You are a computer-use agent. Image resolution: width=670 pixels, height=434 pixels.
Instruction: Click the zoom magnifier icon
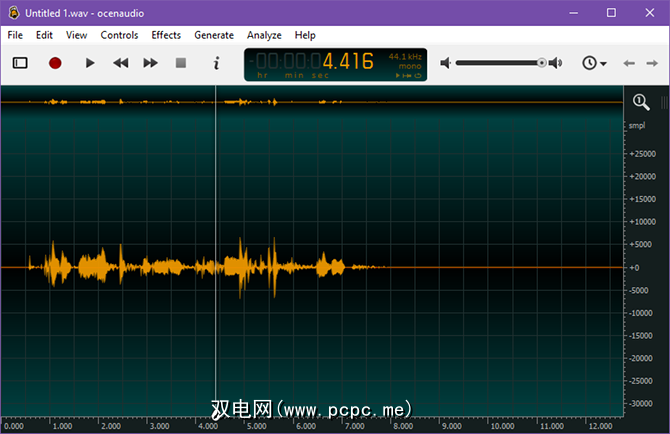point(641,102)
